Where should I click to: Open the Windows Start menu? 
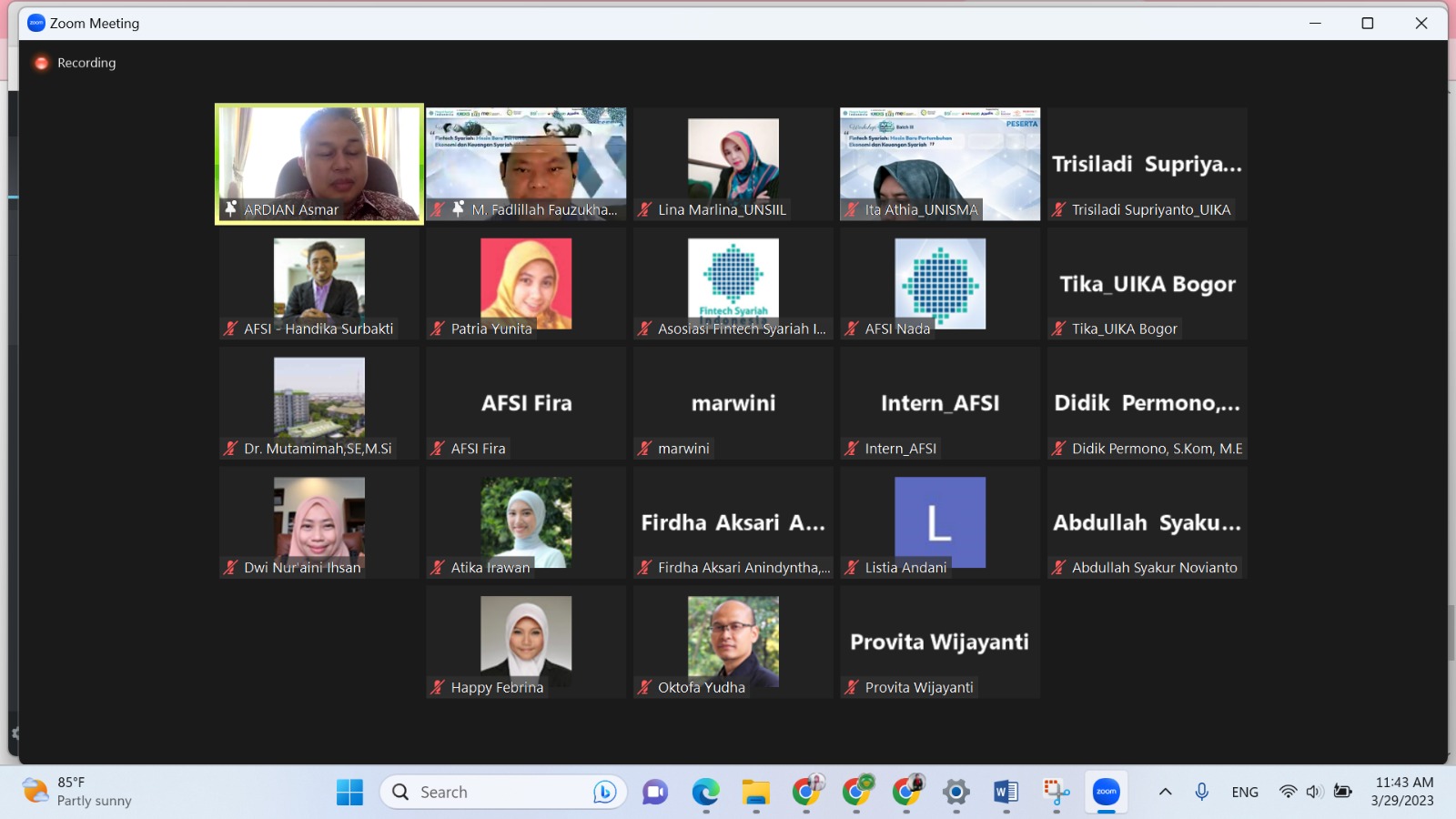[x=349, y=792]
